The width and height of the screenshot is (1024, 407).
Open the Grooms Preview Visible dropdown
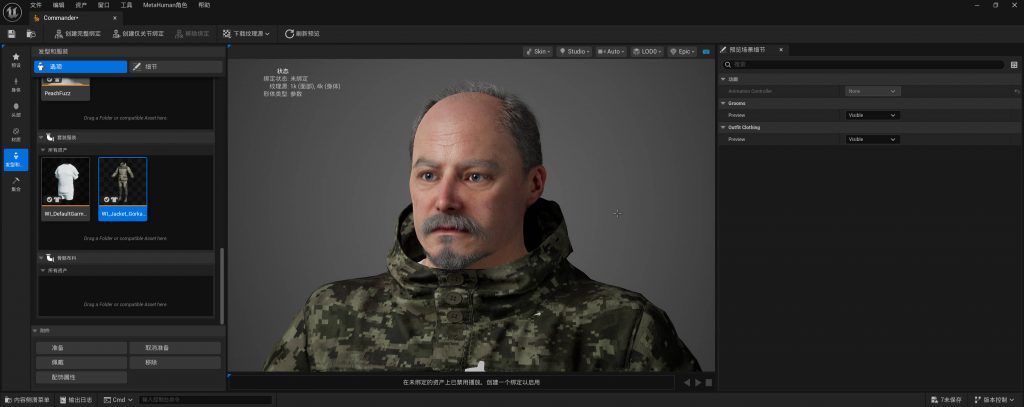click(x=872, y=115)
